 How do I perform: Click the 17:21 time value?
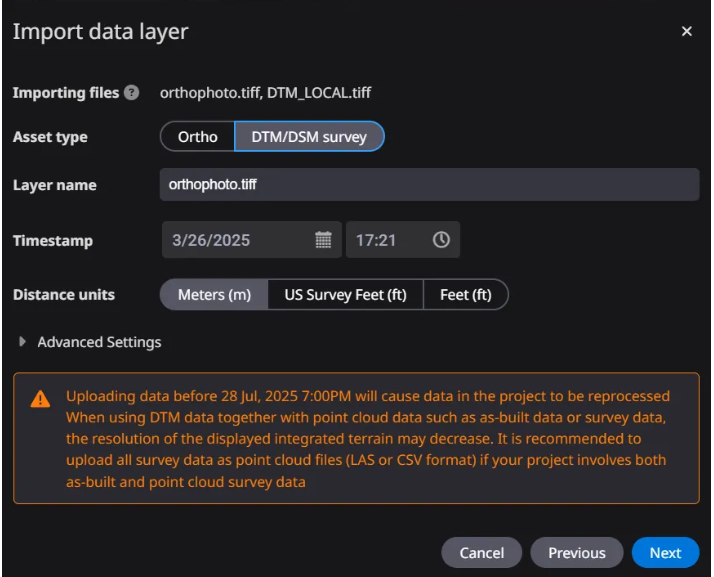click(375, 240)
